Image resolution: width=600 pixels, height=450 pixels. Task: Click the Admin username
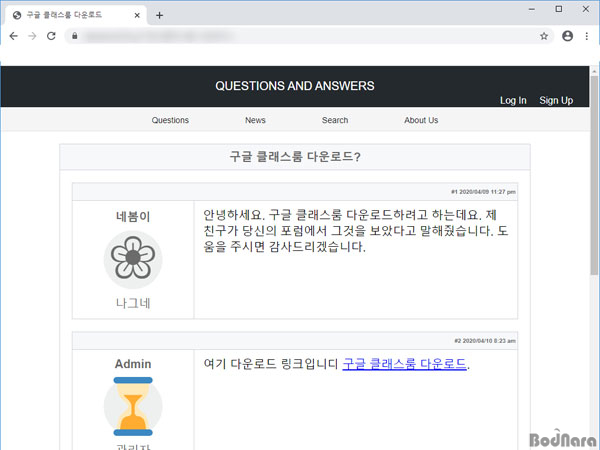click(x=133, y=364)
